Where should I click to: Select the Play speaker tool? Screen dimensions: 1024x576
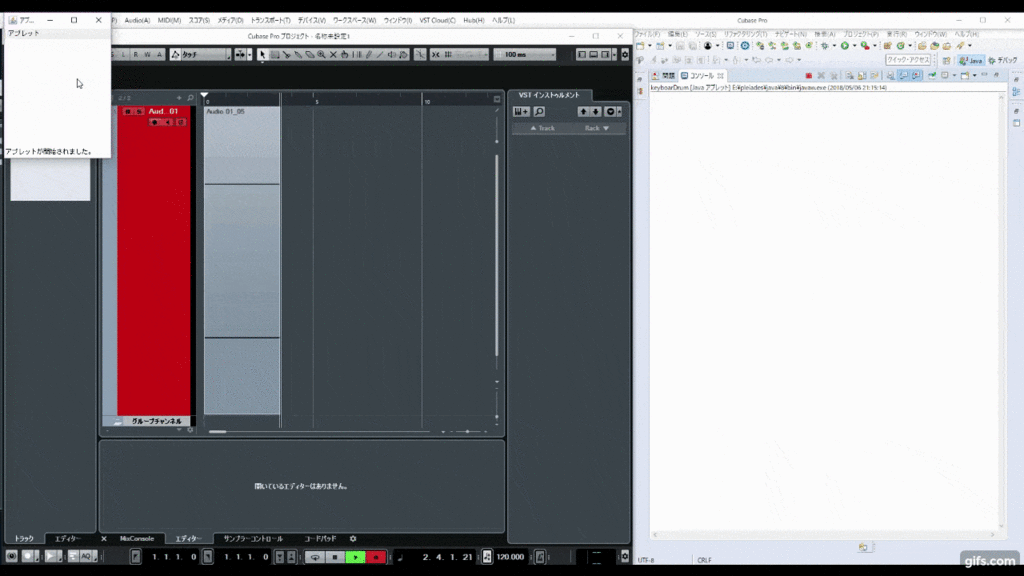pos(392,55)
